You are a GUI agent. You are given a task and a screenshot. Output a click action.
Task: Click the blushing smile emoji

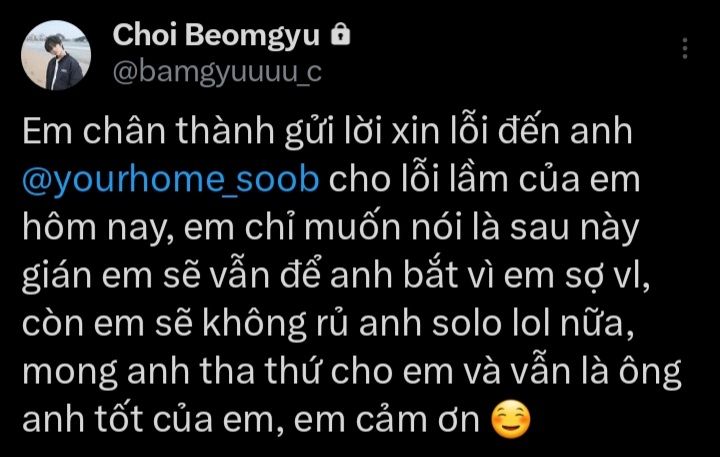[x=511, y=419]
